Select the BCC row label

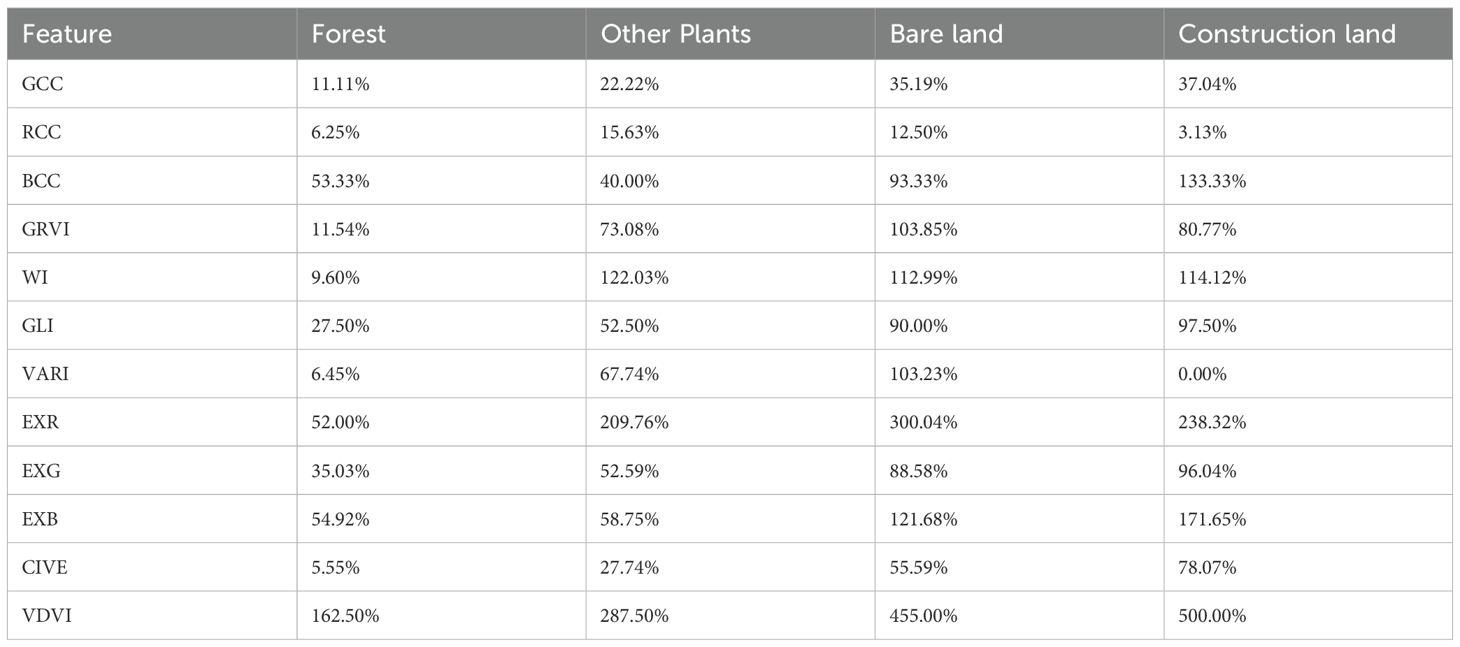tap(41, 181)
